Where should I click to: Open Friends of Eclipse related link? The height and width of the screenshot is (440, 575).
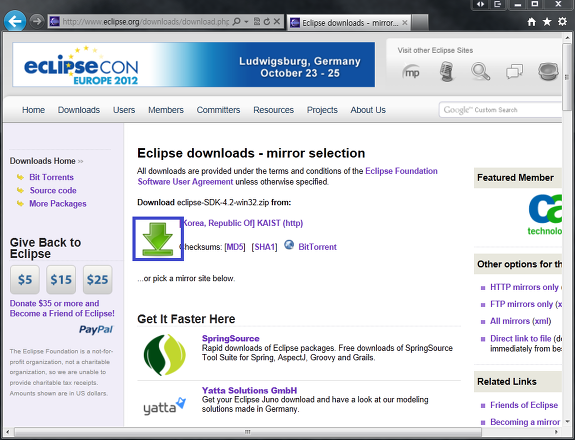point(524,405)
